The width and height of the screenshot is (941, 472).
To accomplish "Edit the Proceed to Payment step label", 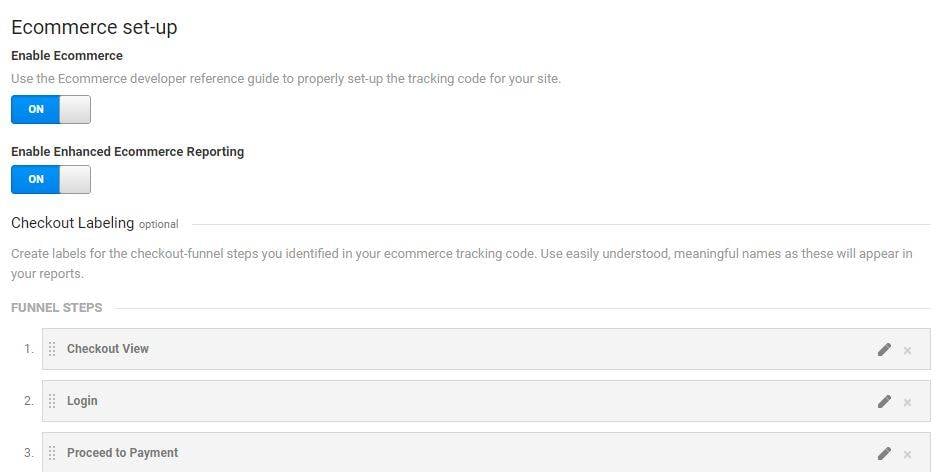I will tap(884, 453).
